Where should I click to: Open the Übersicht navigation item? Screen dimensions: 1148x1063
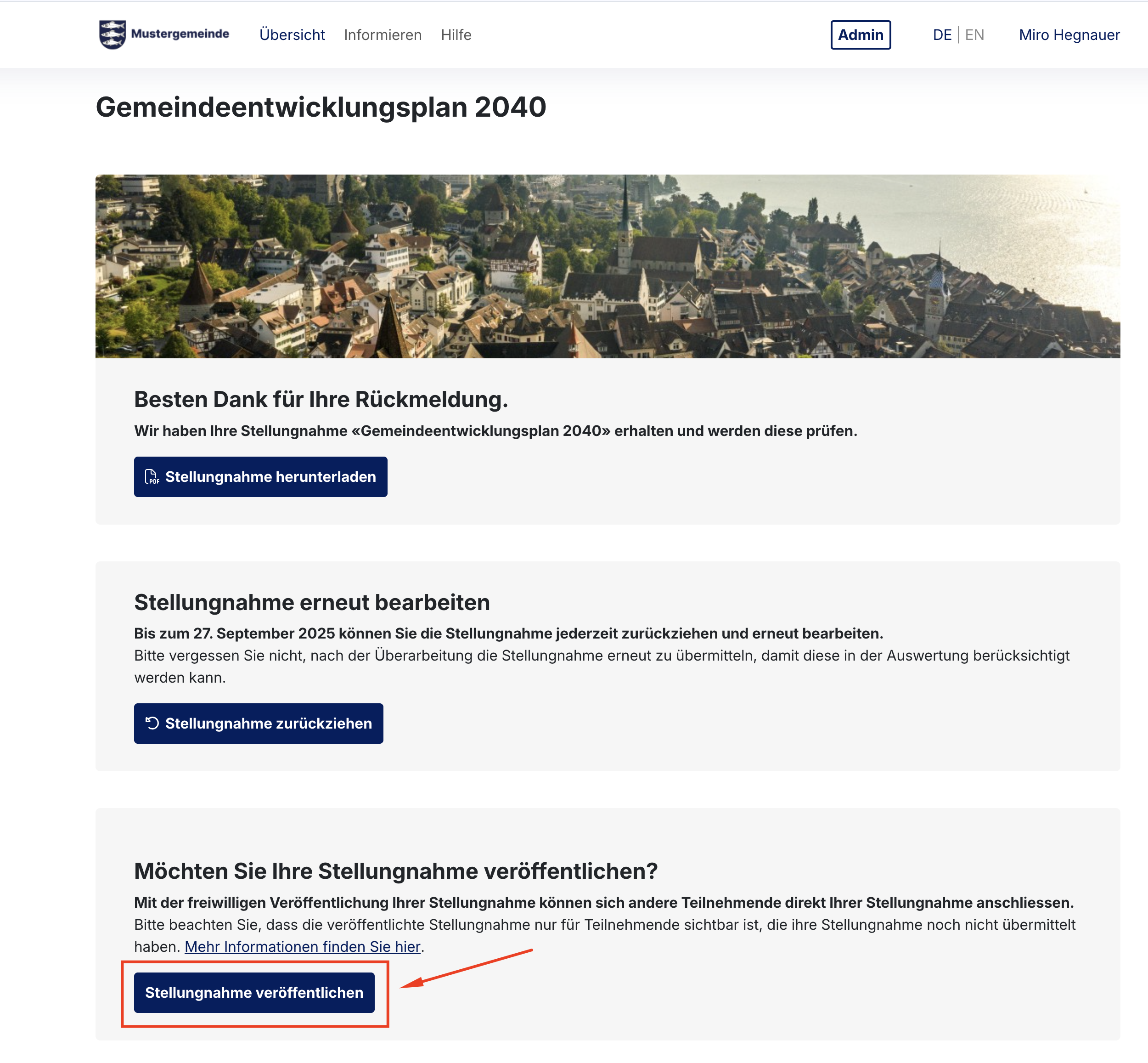pyautogui.click(x=292, y=35)
